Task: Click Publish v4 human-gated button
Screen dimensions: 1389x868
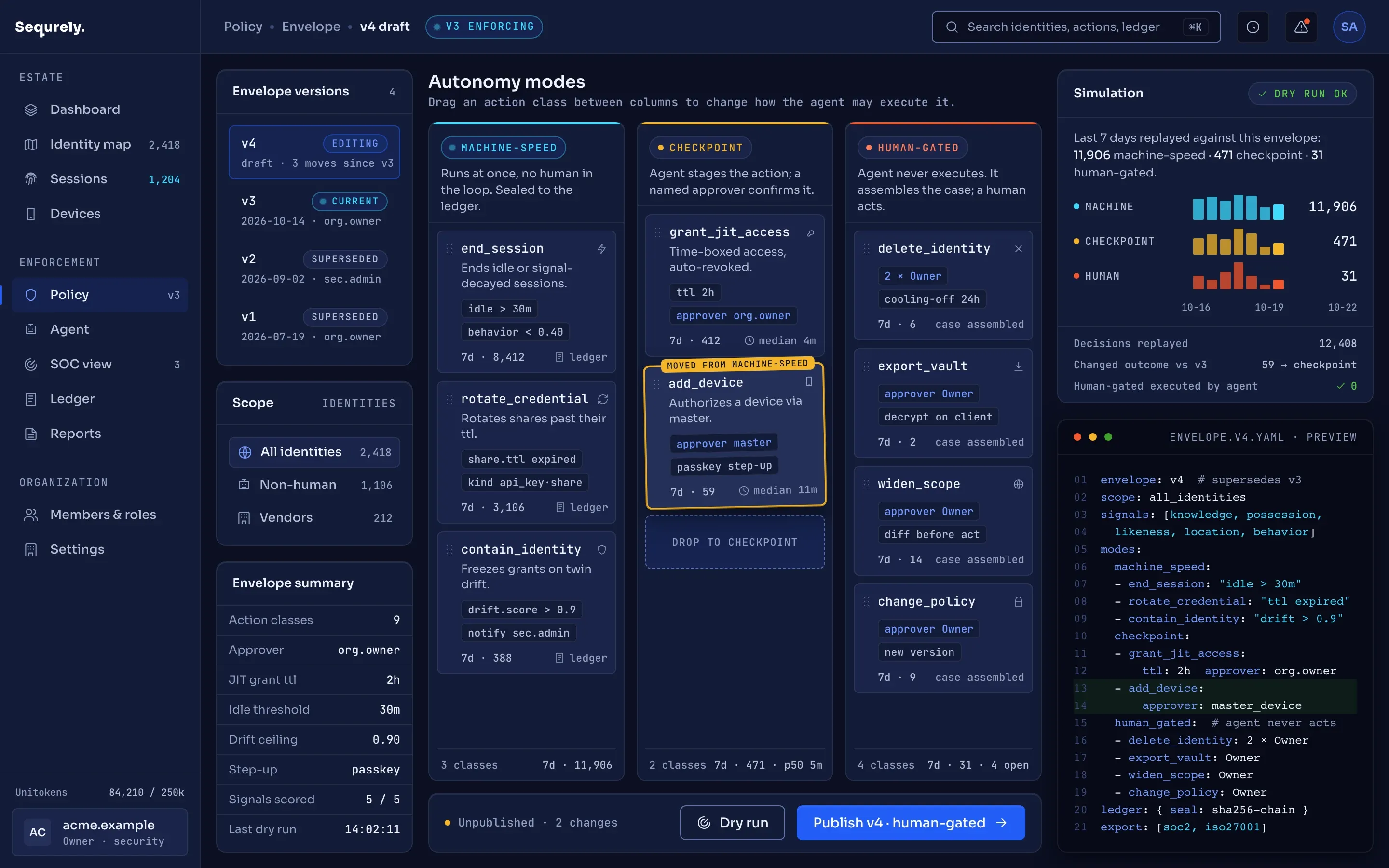Action: pos(910,823)
